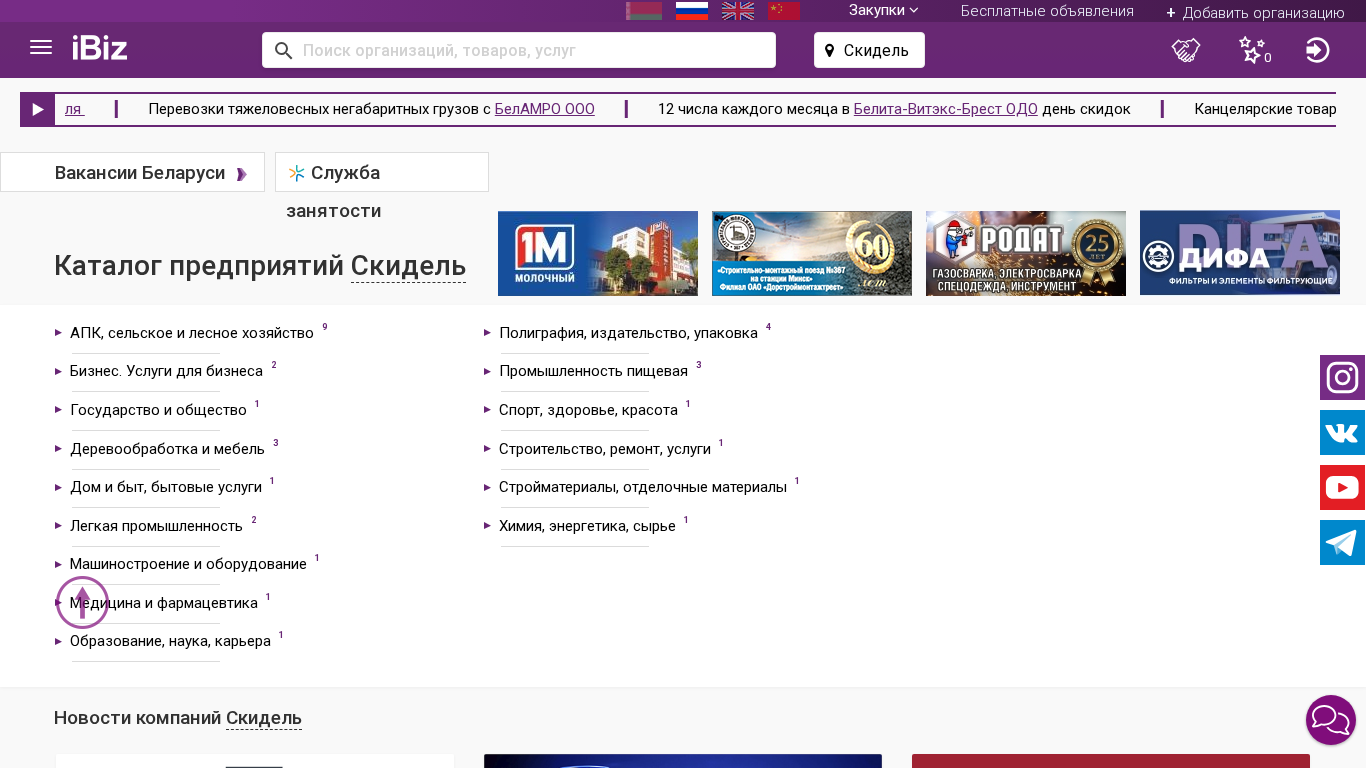This screenshot has height=768, width=1366.
Task: Click the search organizations input field
Action: coord(530,50)
